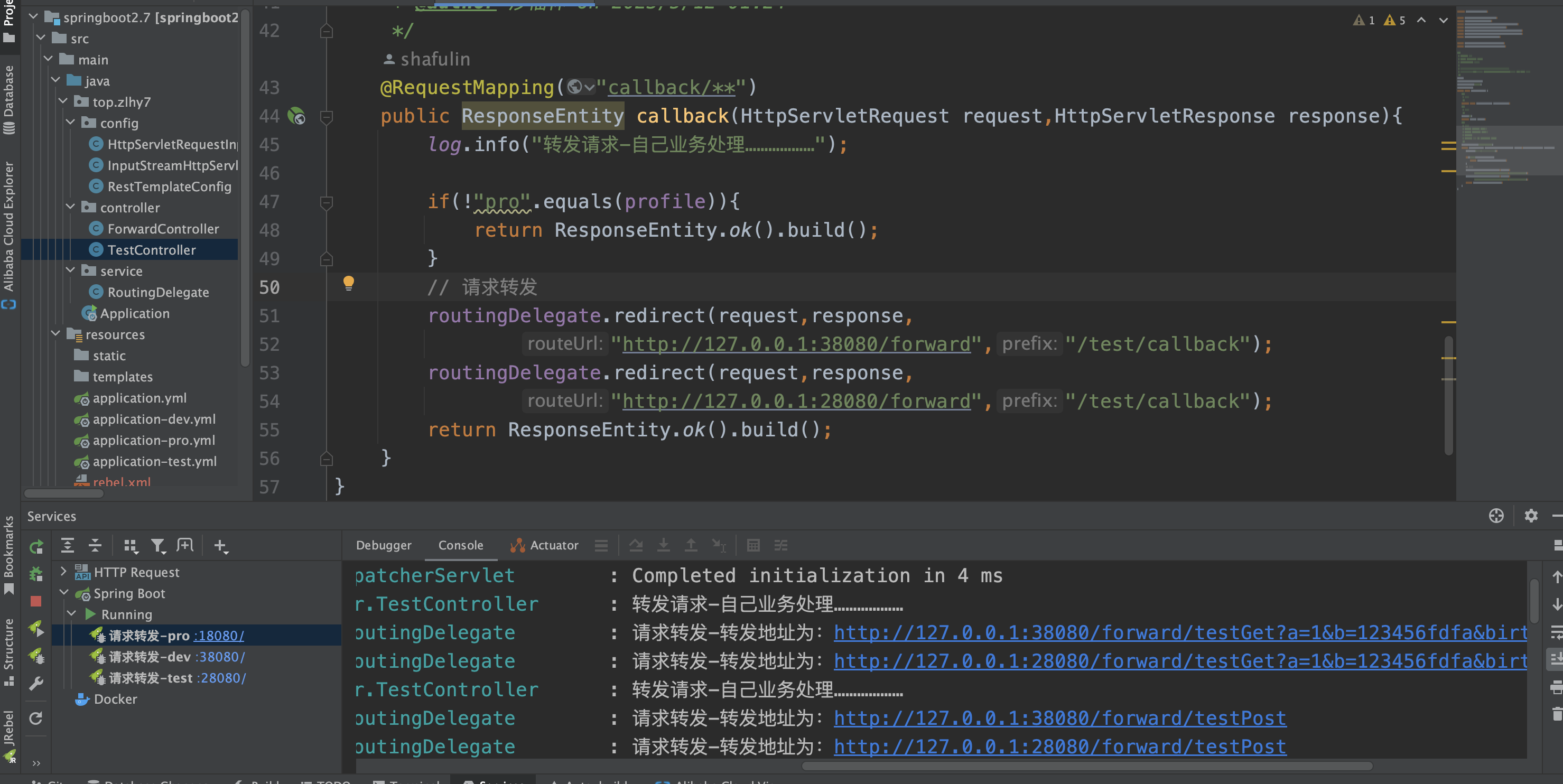
Task: Open Services panel gear settings
Action: (1531, 516)
